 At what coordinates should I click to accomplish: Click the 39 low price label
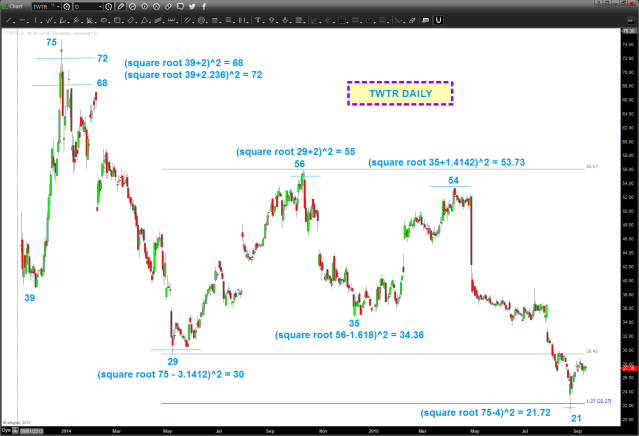29,298
